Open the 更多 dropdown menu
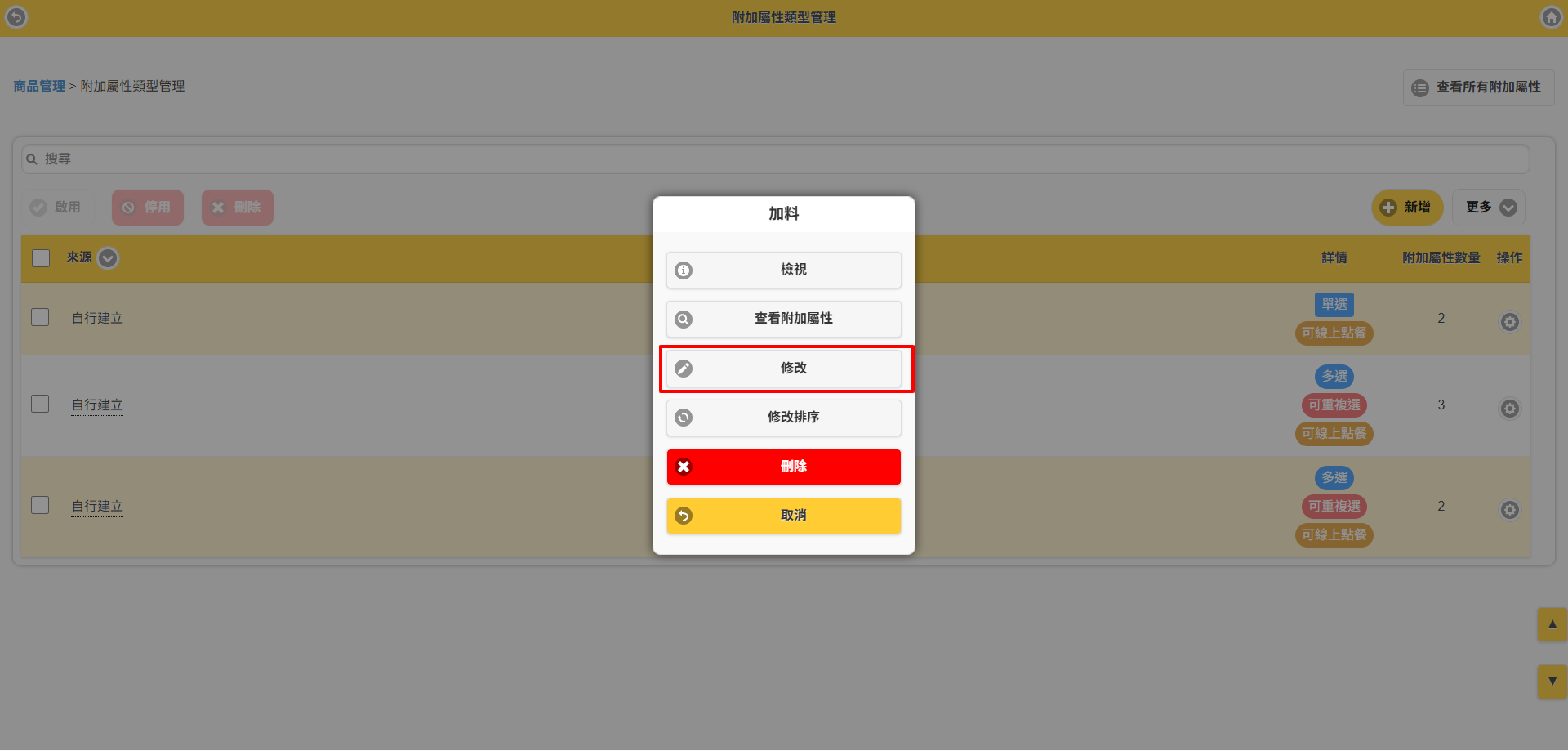The image size is (1568, 751). (1489, 208)
